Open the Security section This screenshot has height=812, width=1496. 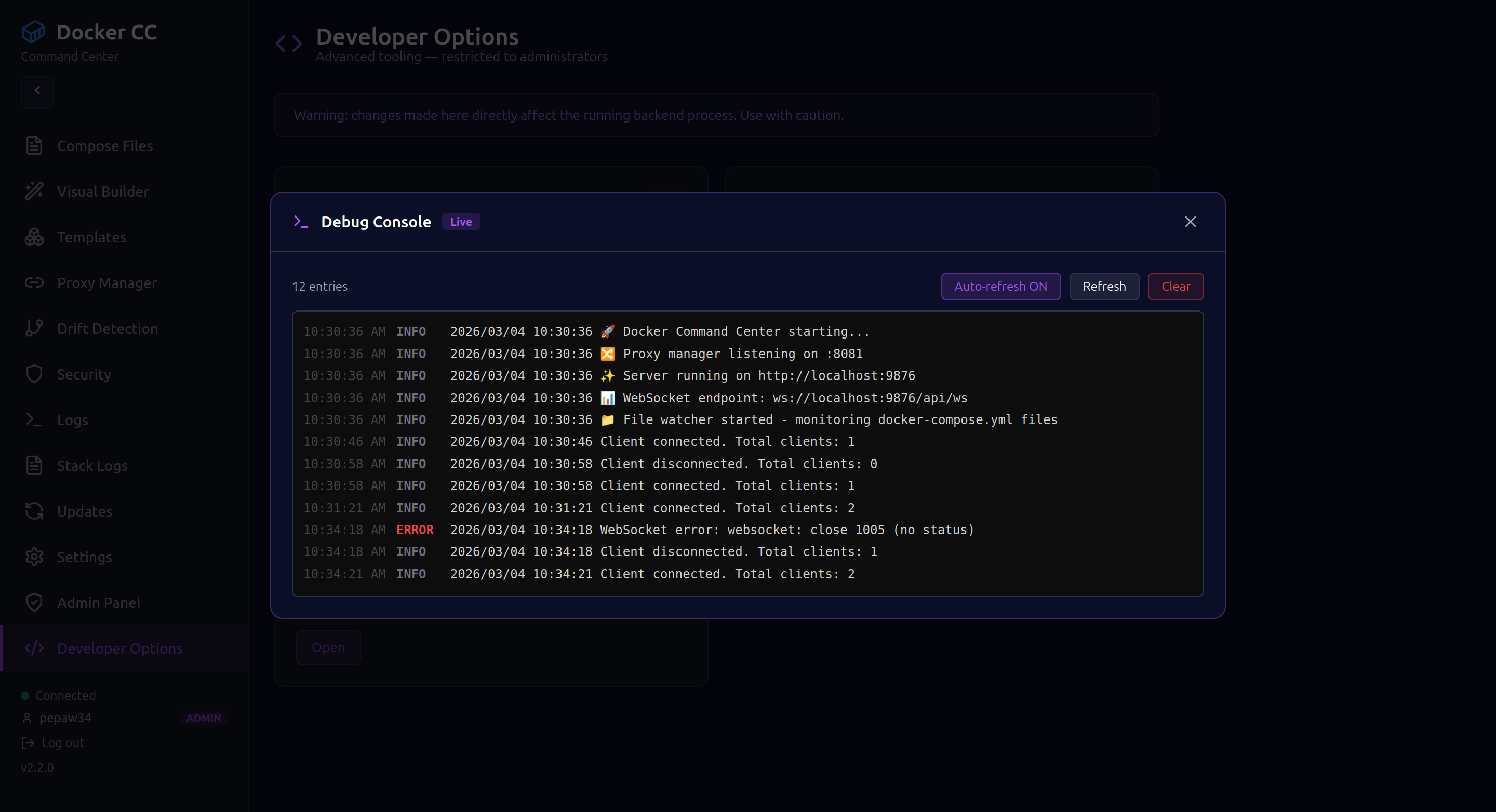coord(84,374)
